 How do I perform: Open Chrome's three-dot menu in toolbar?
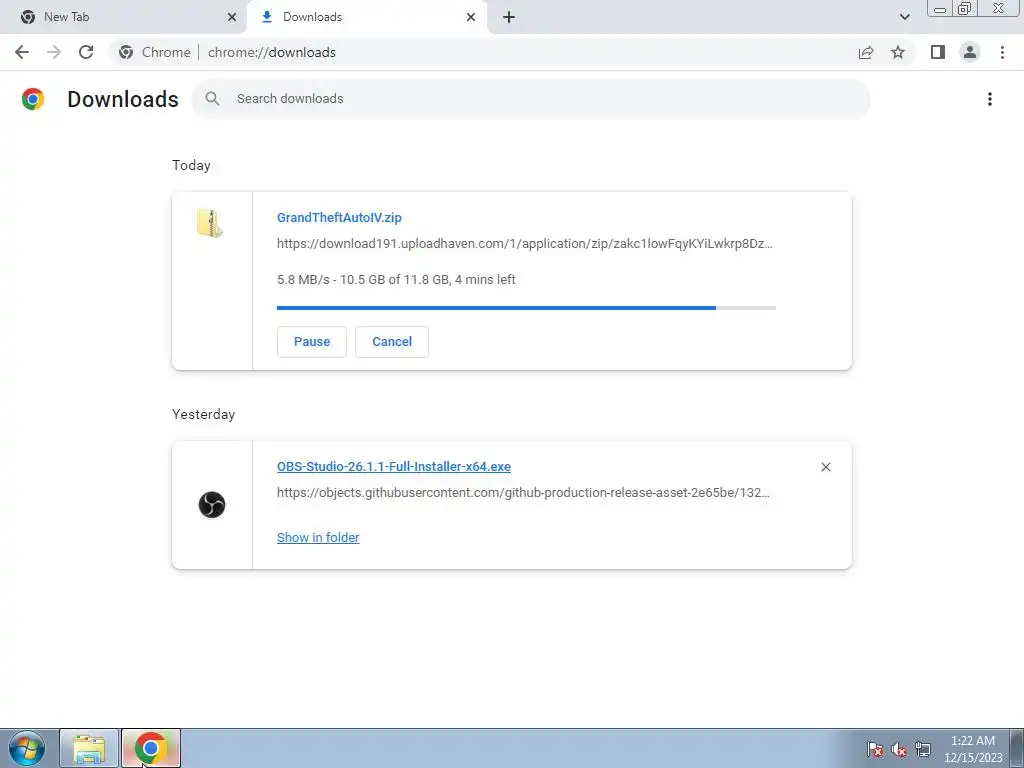coord(1002,52)
